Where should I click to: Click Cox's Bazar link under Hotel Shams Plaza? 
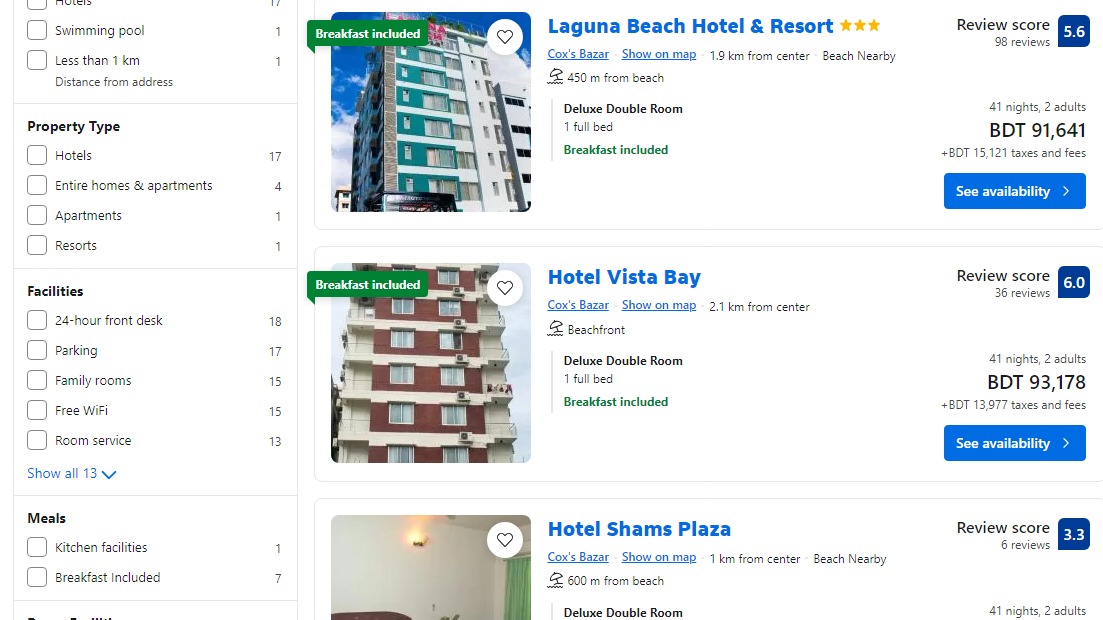tap(578, 557)
